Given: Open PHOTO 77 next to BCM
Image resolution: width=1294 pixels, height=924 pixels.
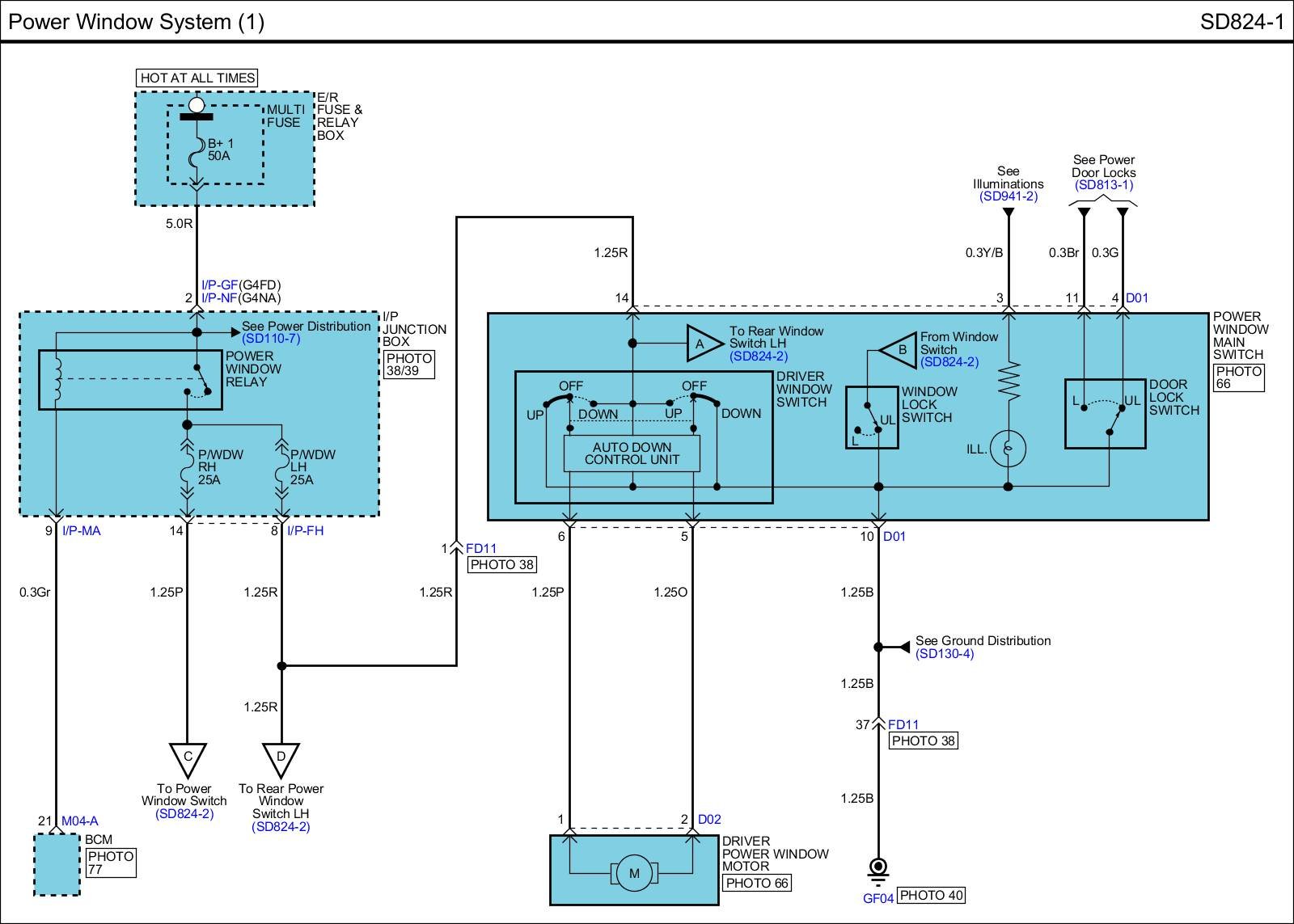Looking at the screenshot, I should coord(110,863).
